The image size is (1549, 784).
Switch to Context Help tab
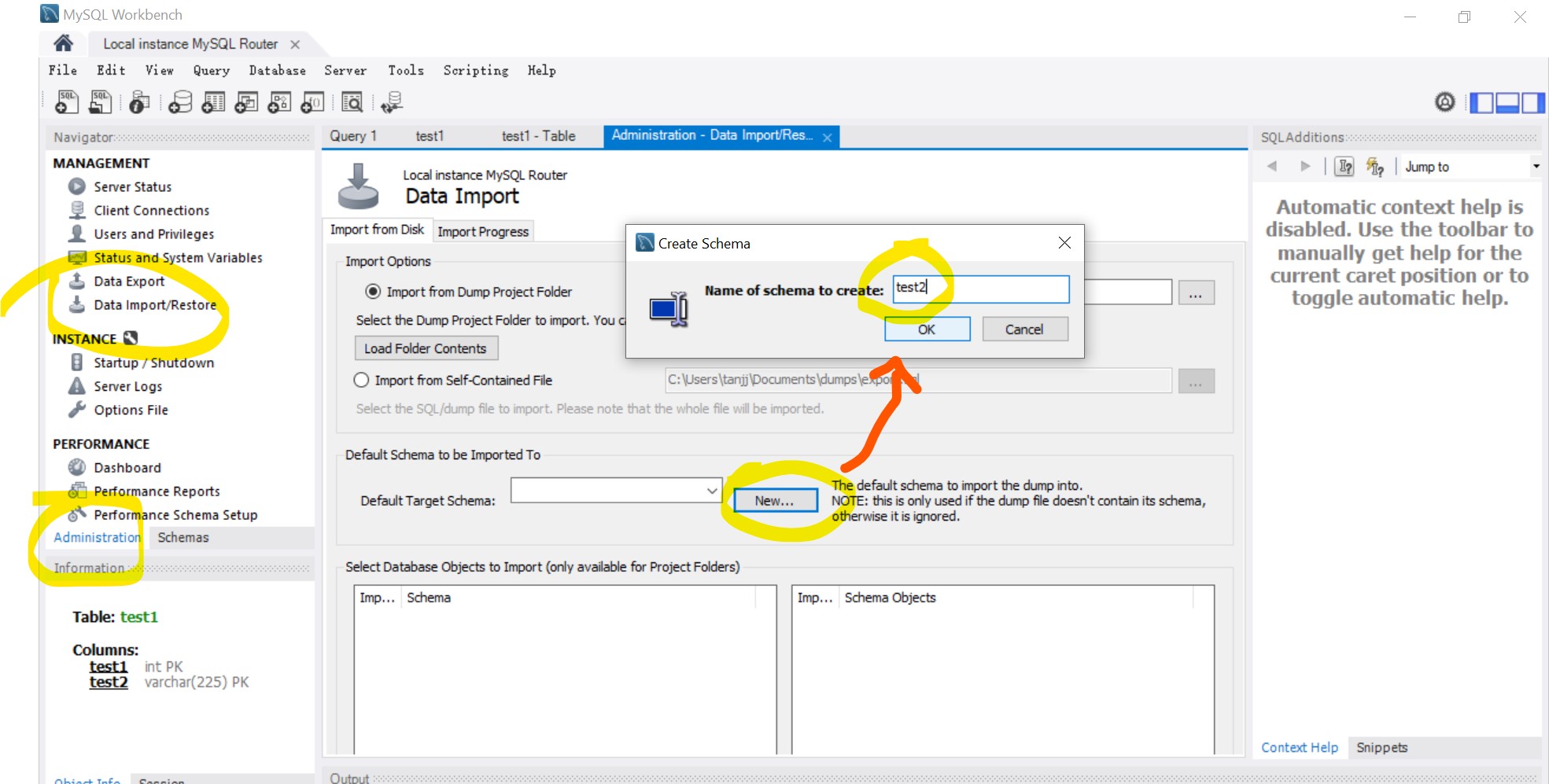[x=1300, y=747]
